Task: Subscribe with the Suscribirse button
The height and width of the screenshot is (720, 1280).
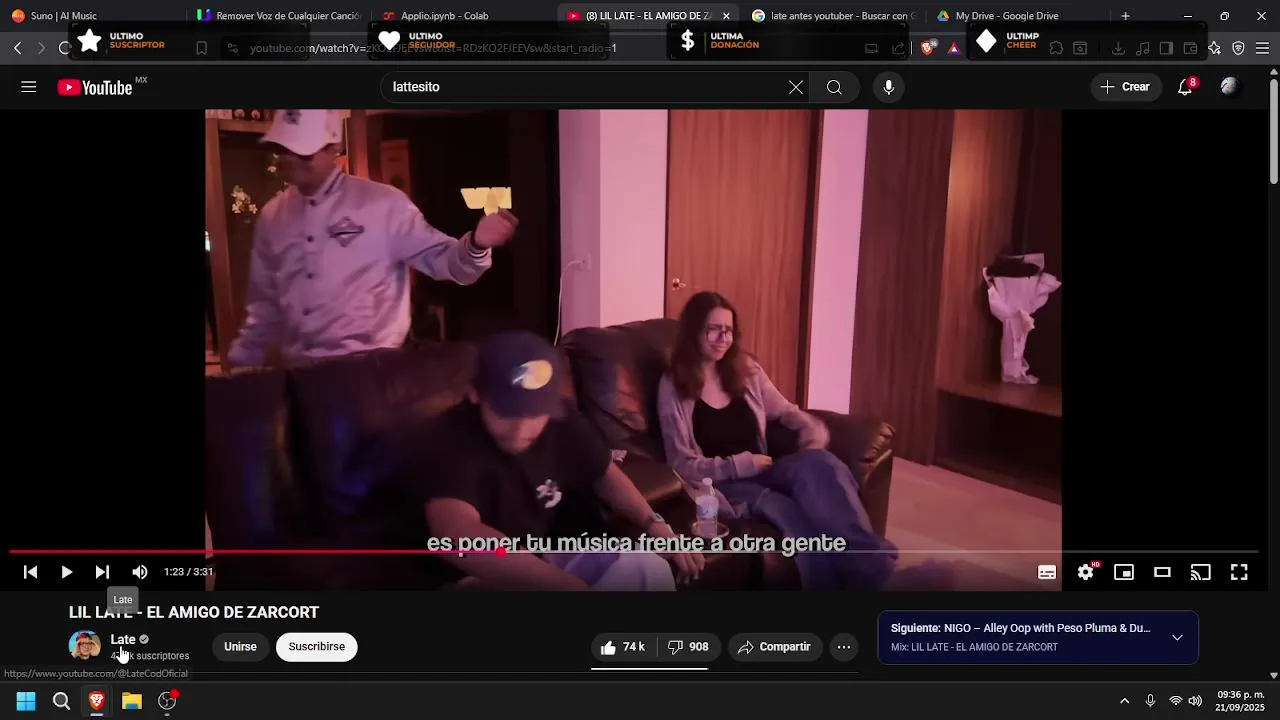Action: point(317,647)
